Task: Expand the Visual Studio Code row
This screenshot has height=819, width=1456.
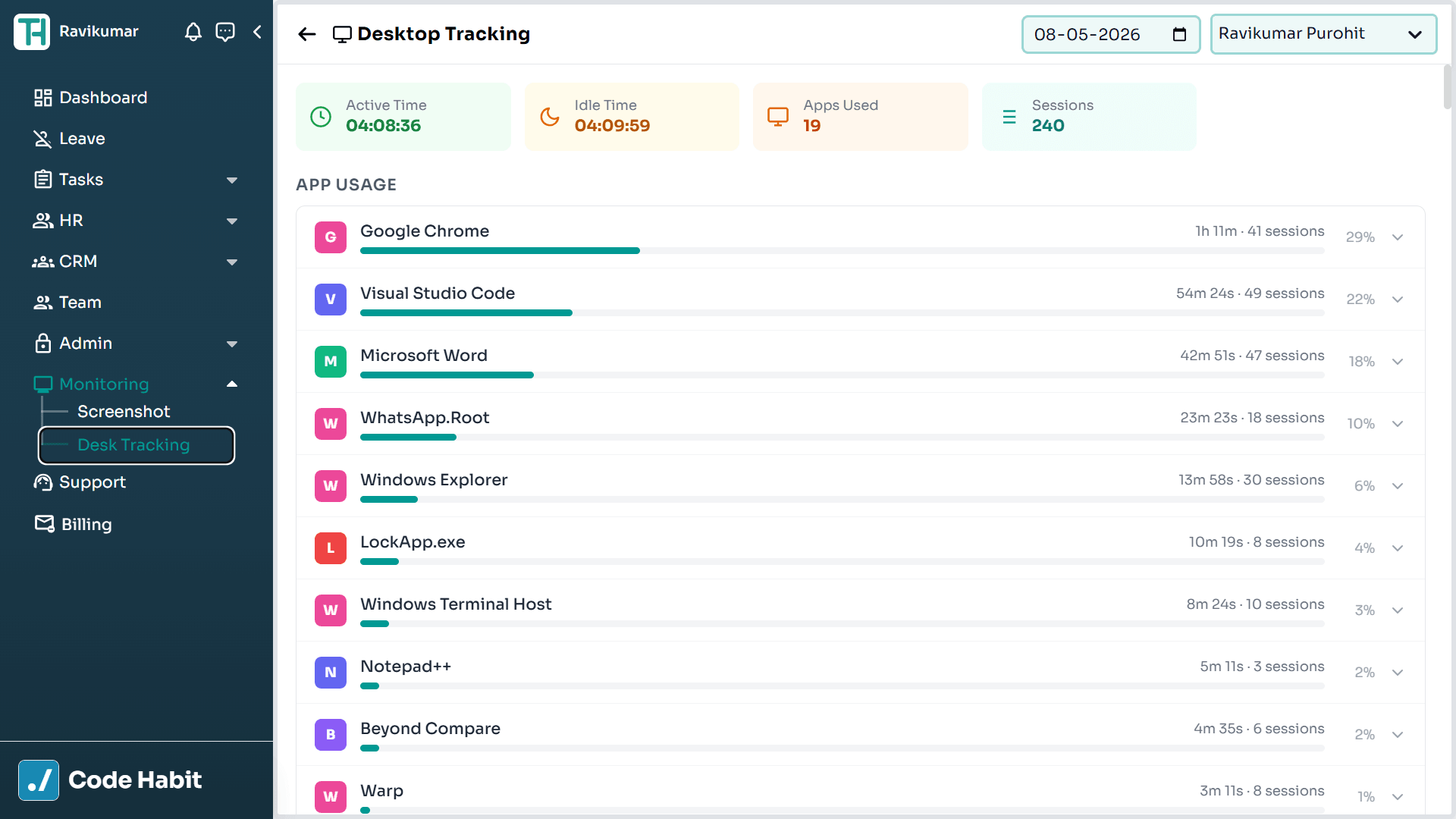Action: [1398, 300]
